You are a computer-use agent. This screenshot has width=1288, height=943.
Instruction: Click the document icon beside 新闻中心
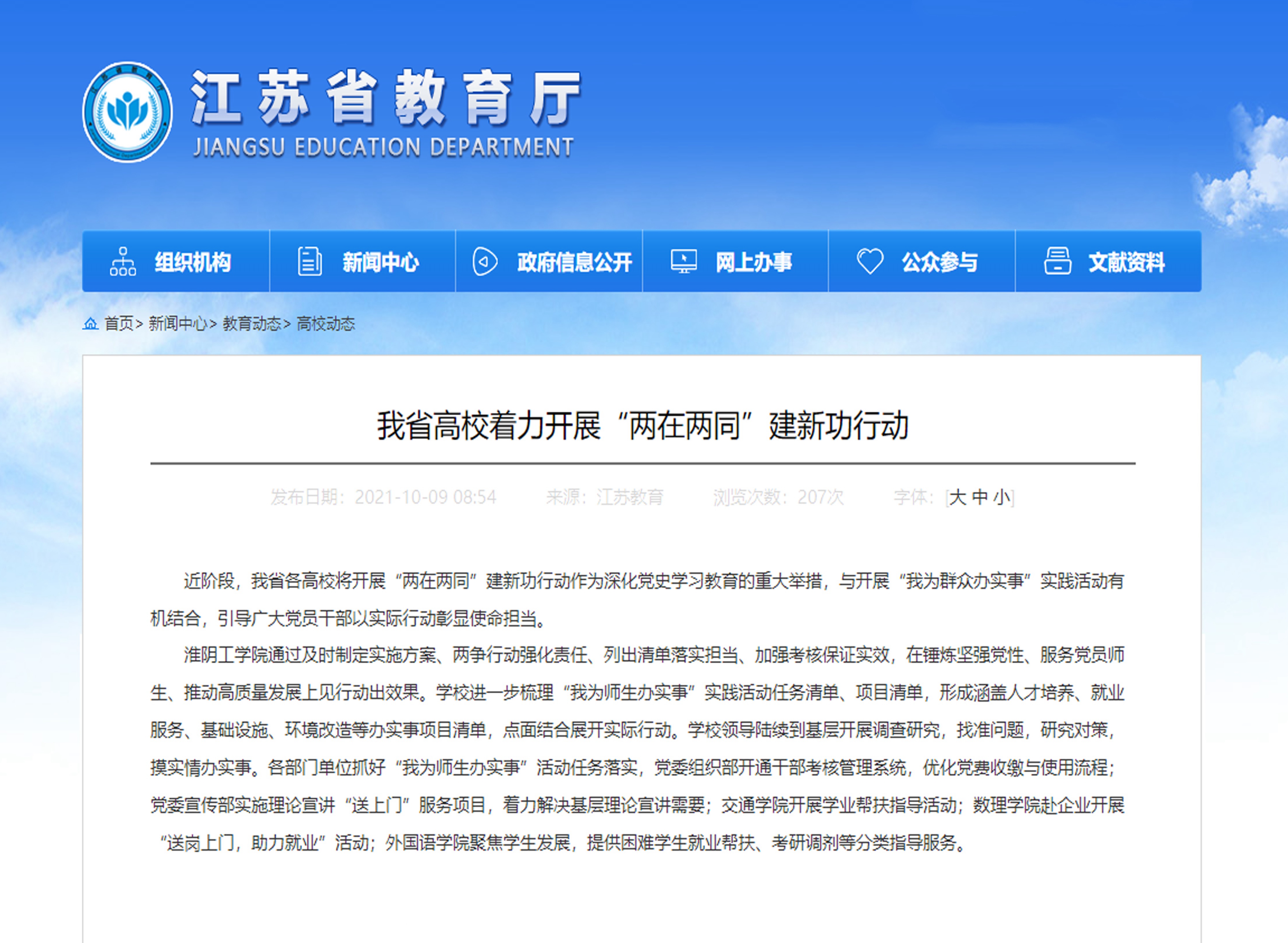coord(310,261)
